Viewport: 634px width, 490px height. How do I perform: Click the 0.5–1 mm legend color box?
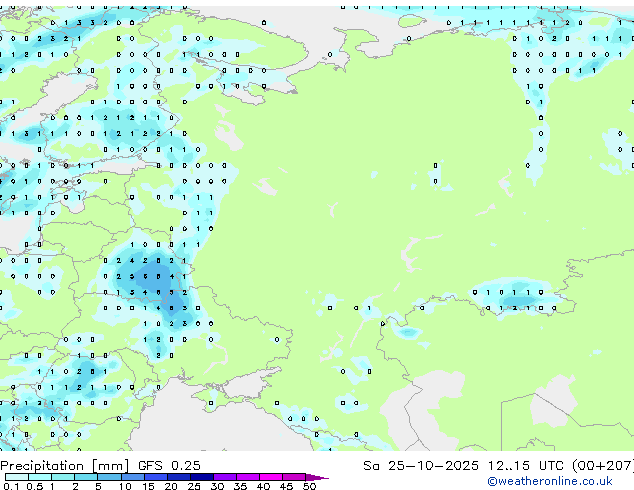(x=40, y=477)
